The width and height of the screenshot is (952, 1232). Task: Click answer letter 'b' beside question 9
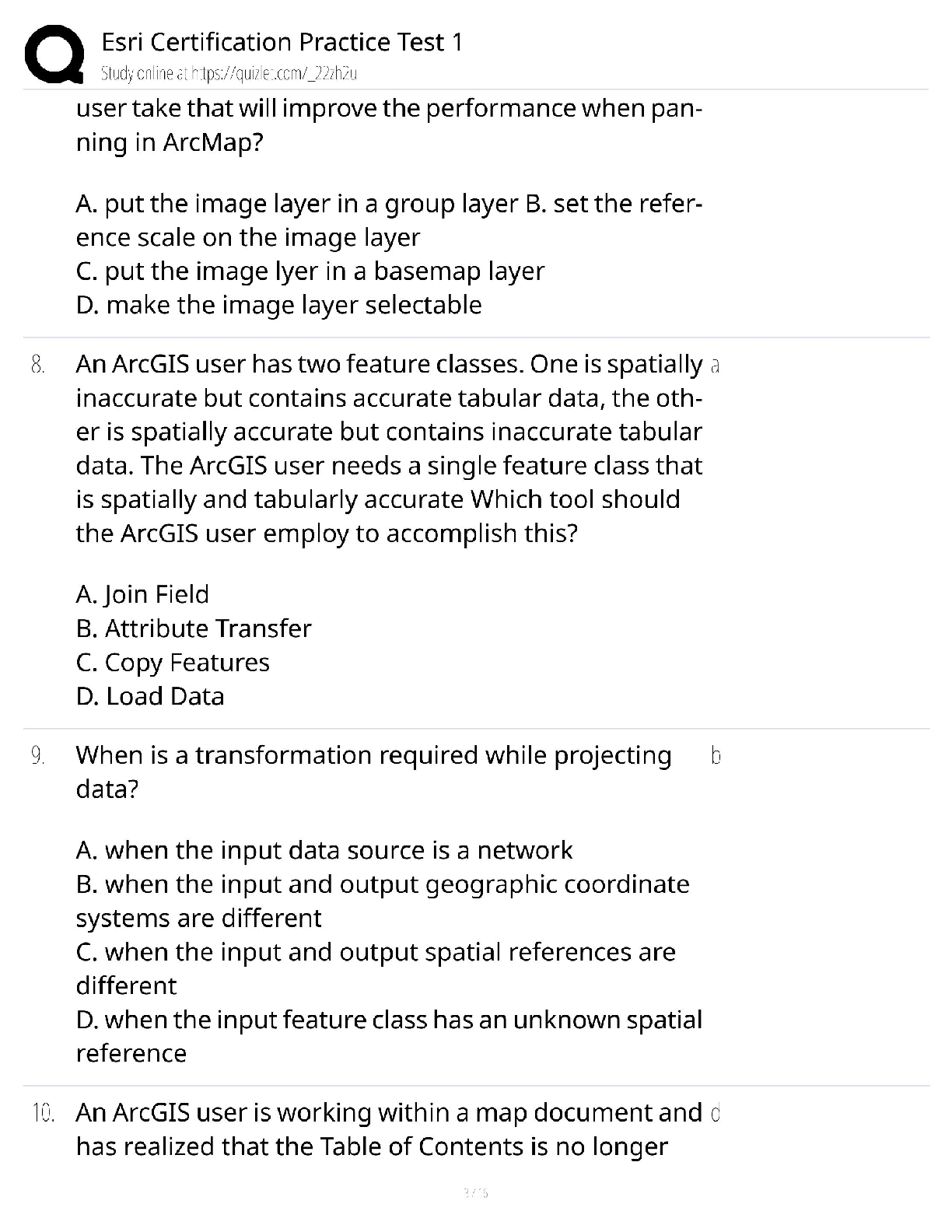point(716,755)
